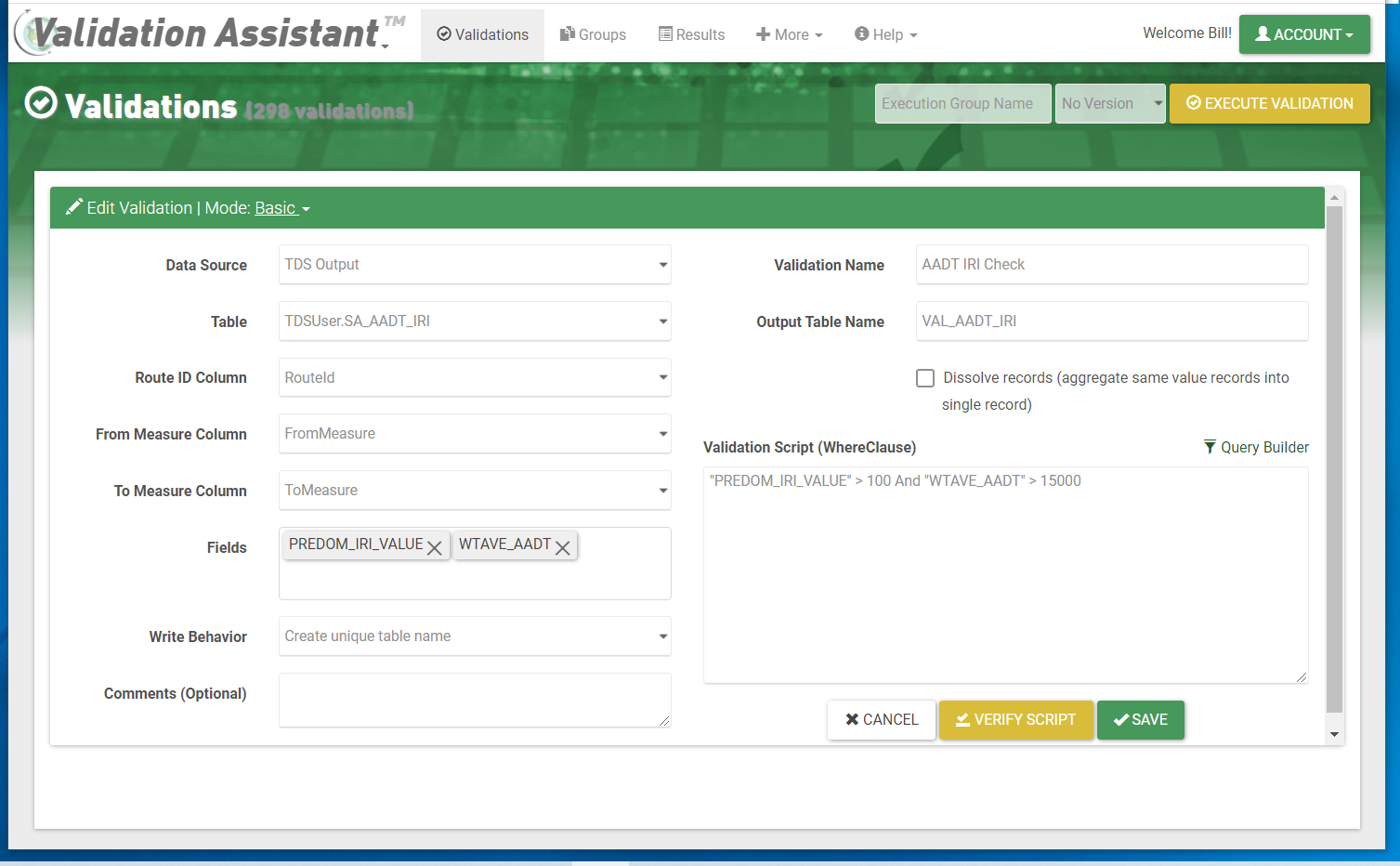Open the Results tab

pos(692,35)
